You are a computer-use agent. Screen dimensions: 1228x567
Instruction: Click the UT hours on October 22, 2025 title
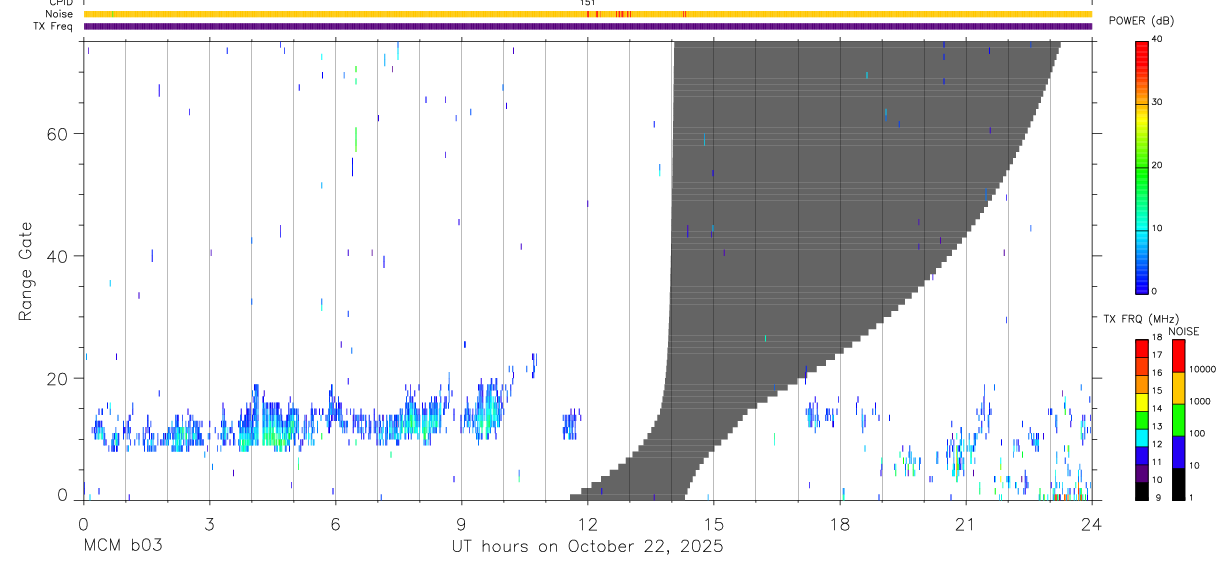(x=586, y=547)
